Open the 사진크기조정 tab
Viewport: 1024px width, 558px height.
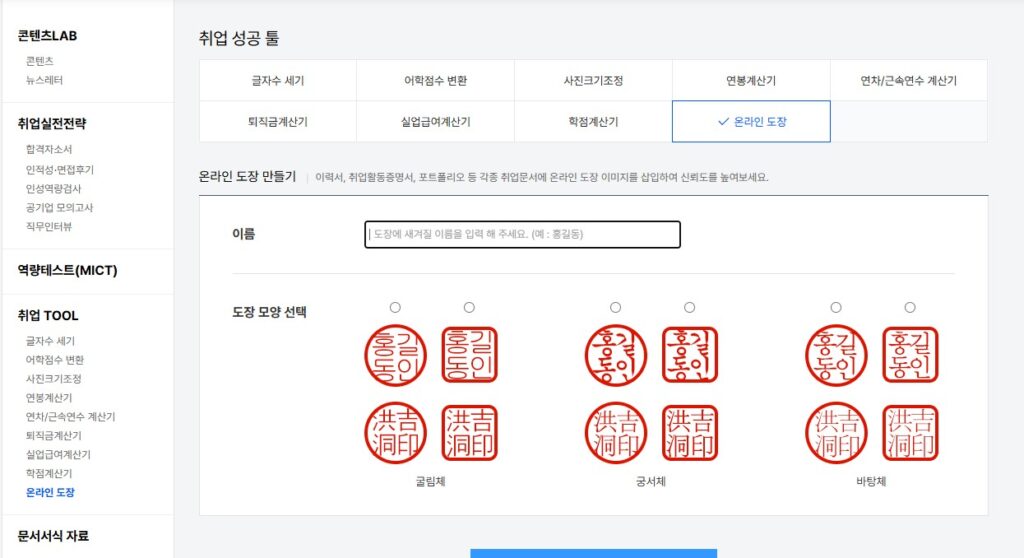coord(593,80)
